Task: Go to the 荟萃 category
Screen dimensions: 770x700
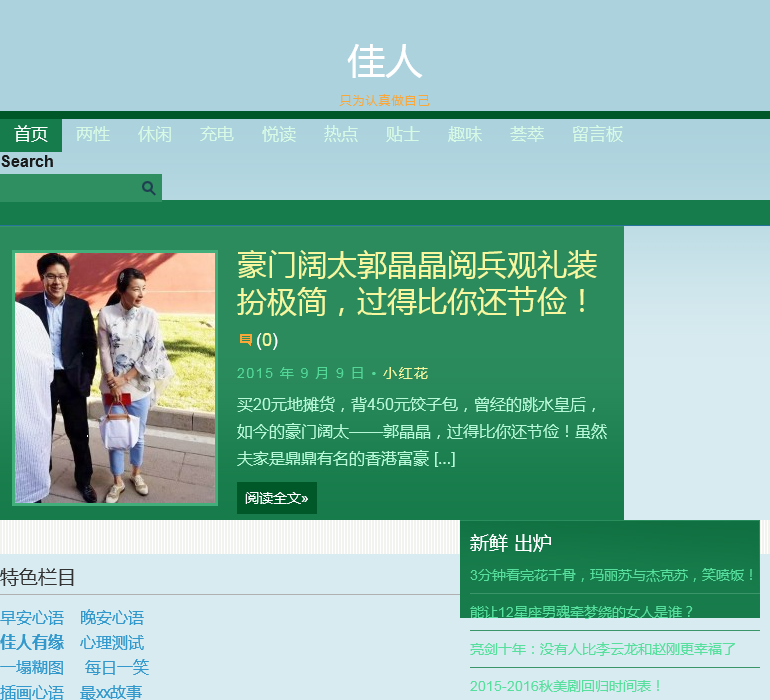Action: (x=526, y=134)
